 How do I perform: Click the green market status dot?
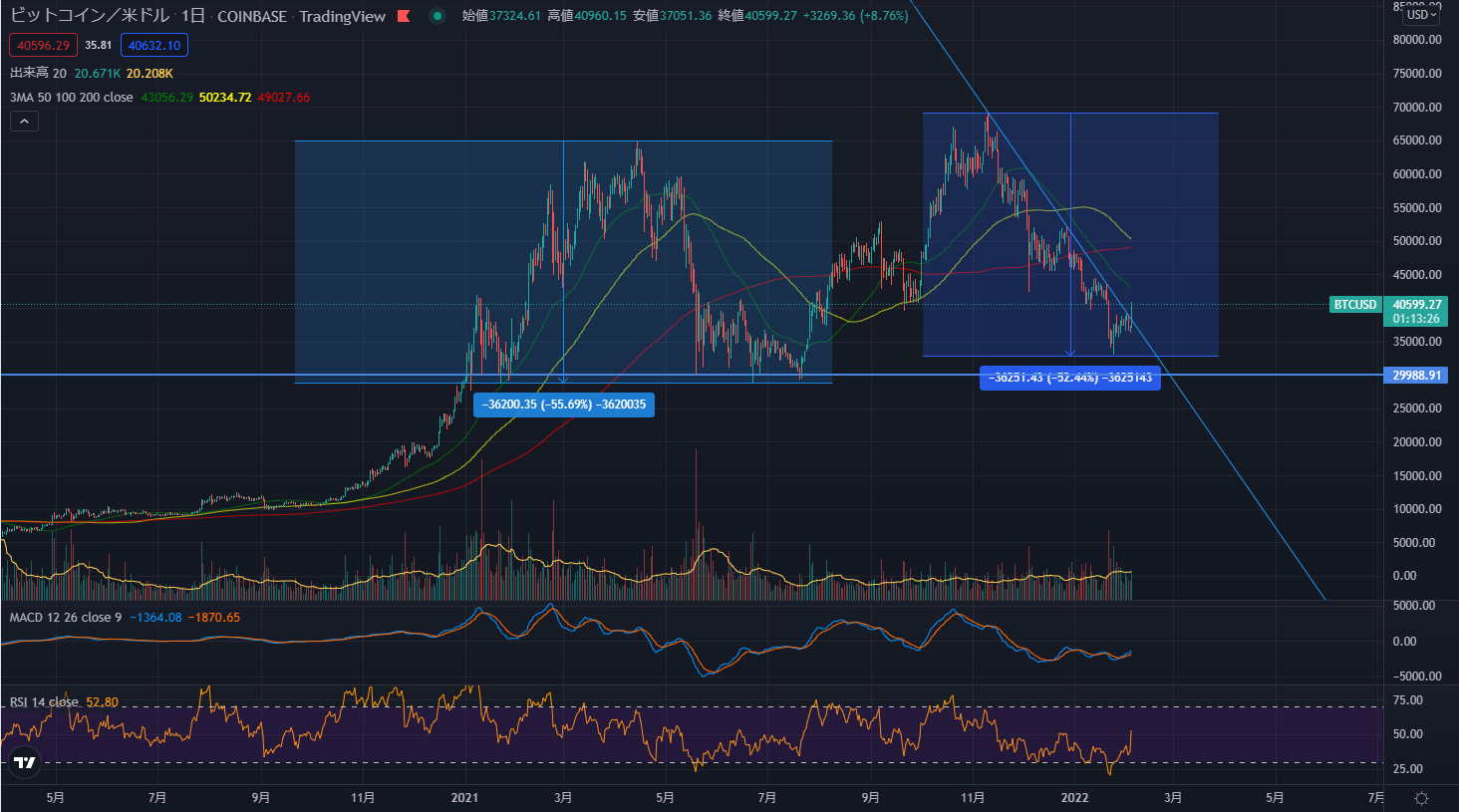[x=437, y=16]
